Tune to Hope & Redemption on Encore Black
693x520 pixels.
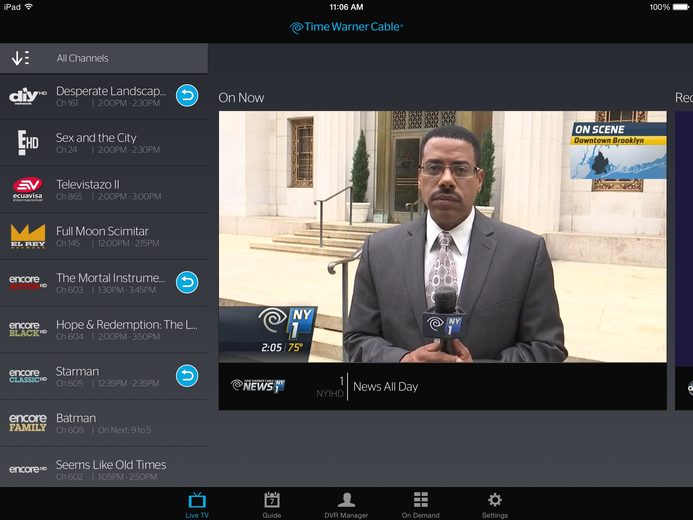coord(104,330)
